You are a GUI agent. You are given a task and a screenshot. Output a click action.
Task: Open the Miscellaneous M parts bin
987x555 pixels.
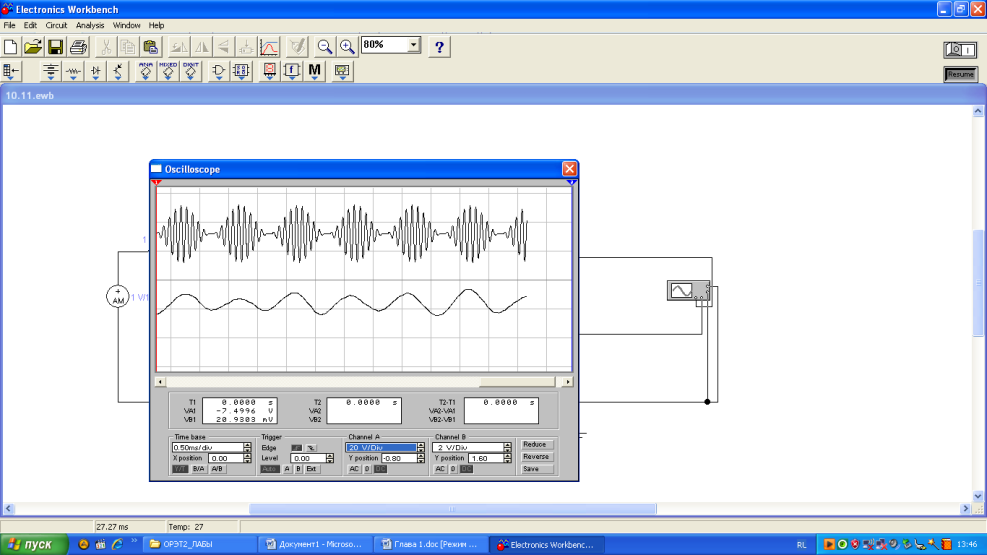click(x=315, y=71)
